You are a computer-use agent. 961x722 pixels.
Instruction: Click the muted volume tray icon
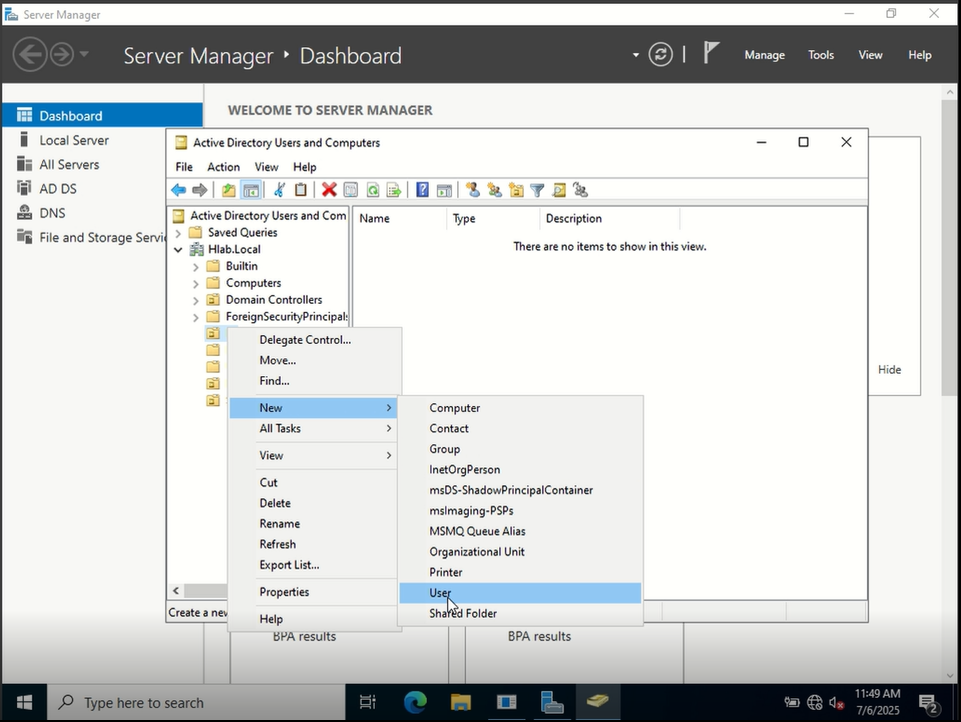click(x=837, y=703)
